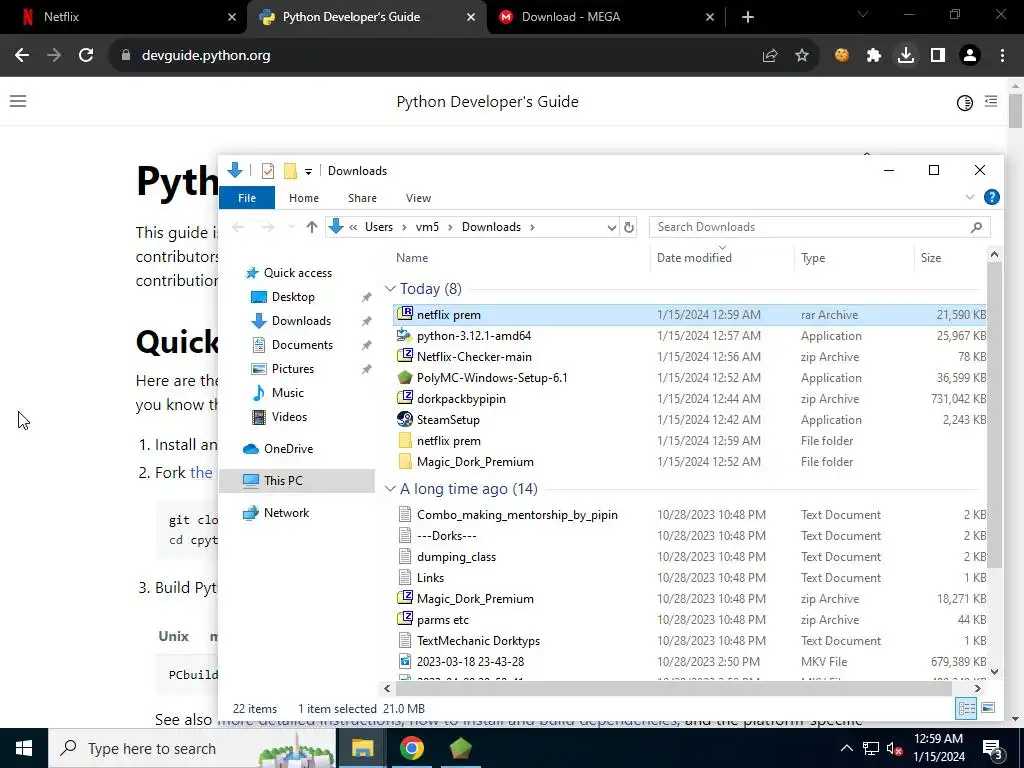Reload the Chrome page

[x=86, y=56]
